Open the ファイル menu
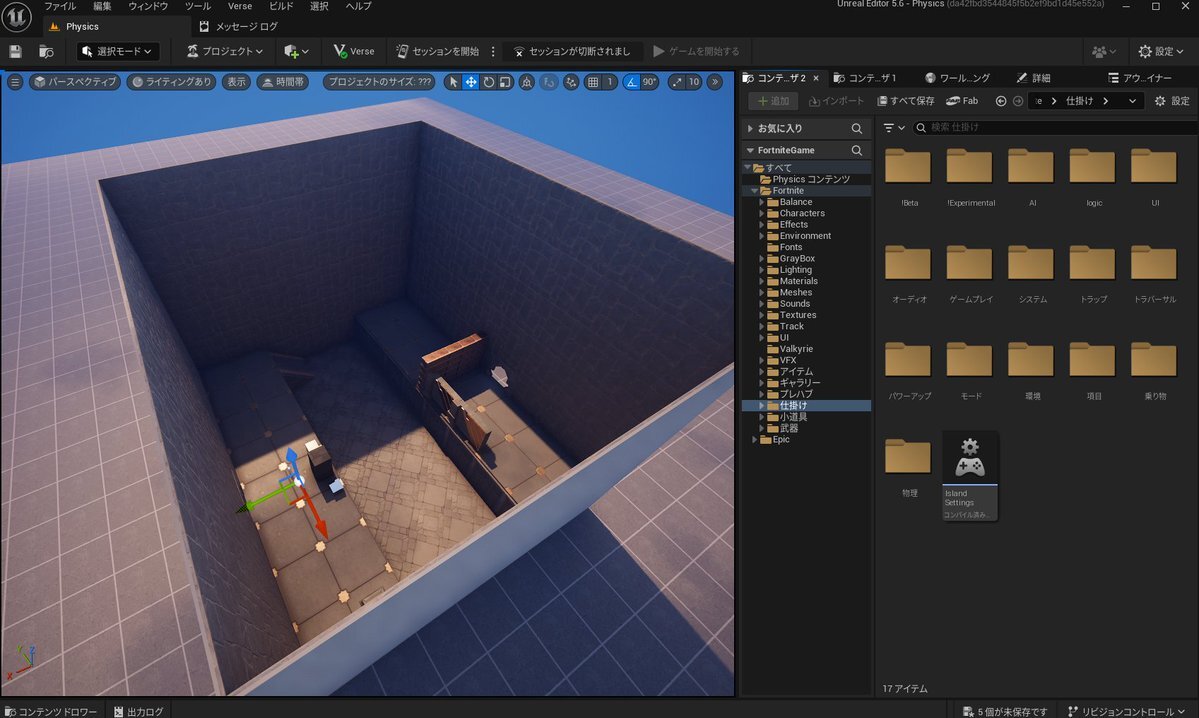Image resolution: width=1199 pixels, height=718 pixels. [60, 6]
